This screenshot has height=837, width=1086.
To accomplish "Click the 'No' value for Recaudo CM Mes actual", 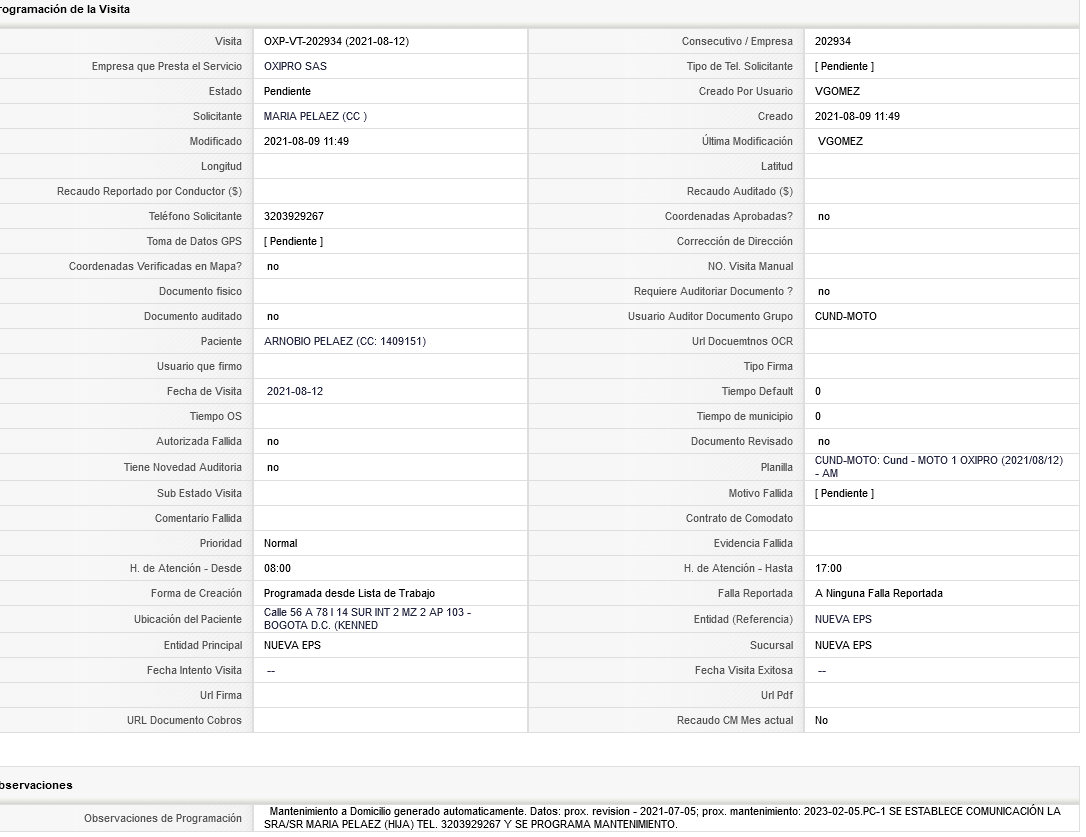I will pyautogui.click(x=821, y=721).
